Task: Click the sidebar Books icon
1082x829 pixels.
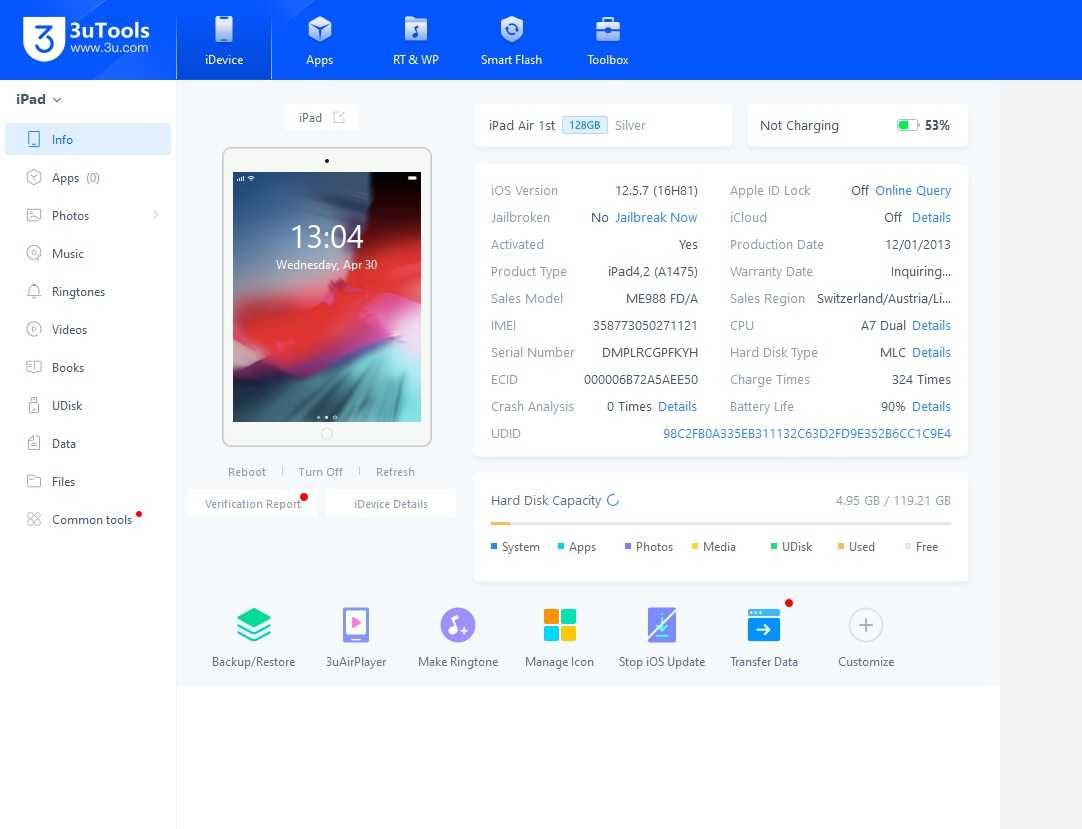Action: tap(34, 367)
